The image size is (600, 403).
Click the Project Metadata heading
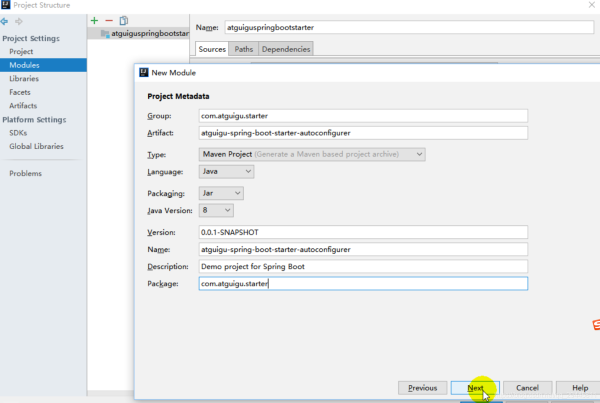pos(178,96)
